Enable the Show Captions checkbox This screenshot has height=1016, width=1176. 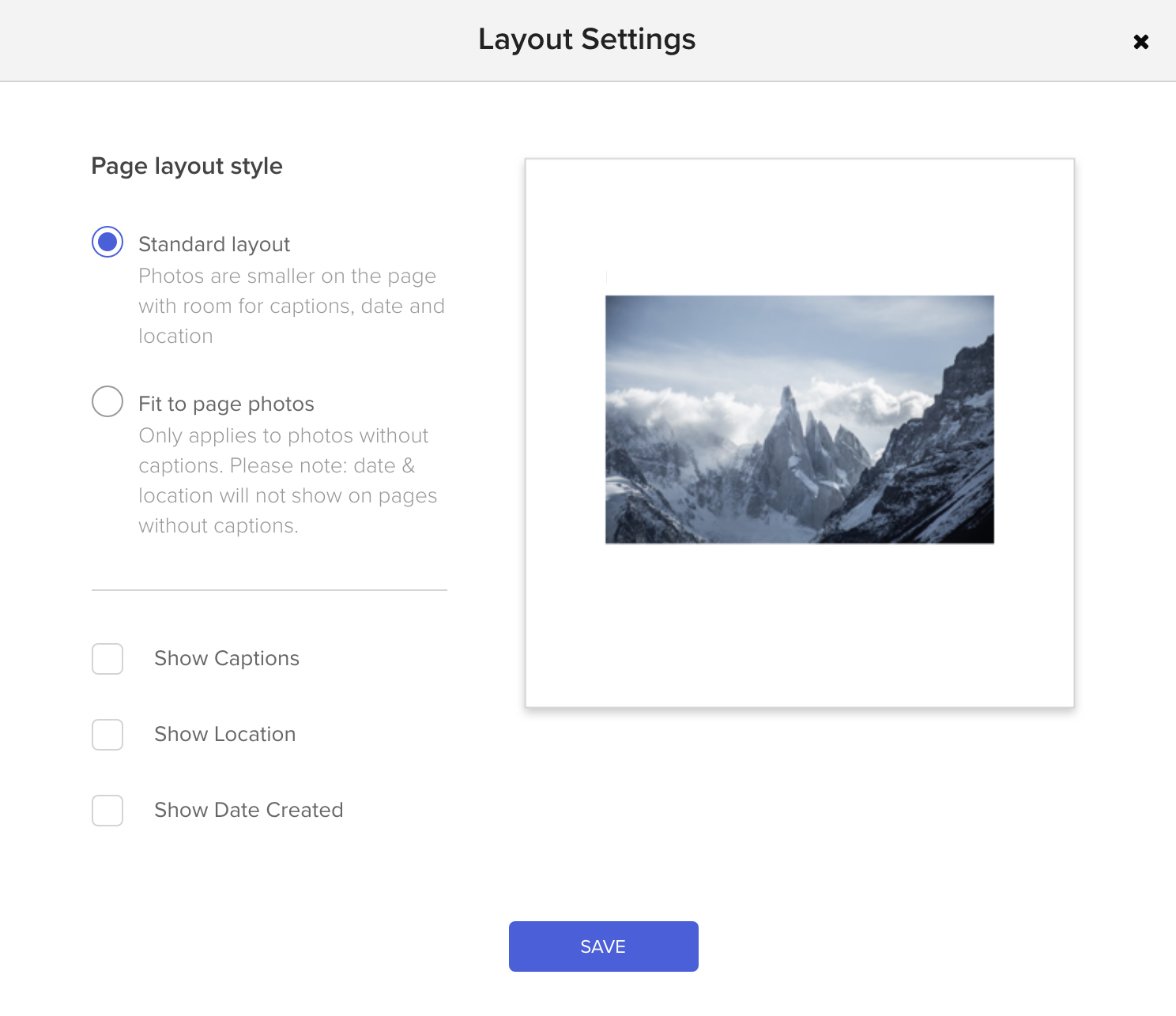107,659
